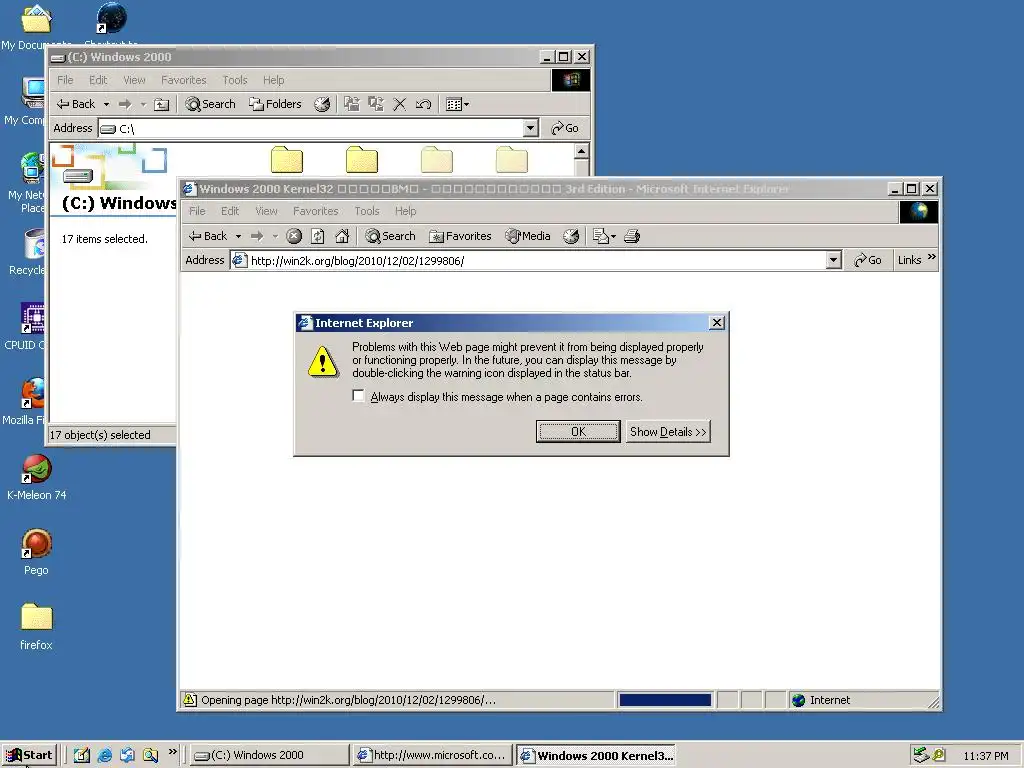
Task: Open Edit menu in C: Windows 2000 window
Action: point(98,80)
